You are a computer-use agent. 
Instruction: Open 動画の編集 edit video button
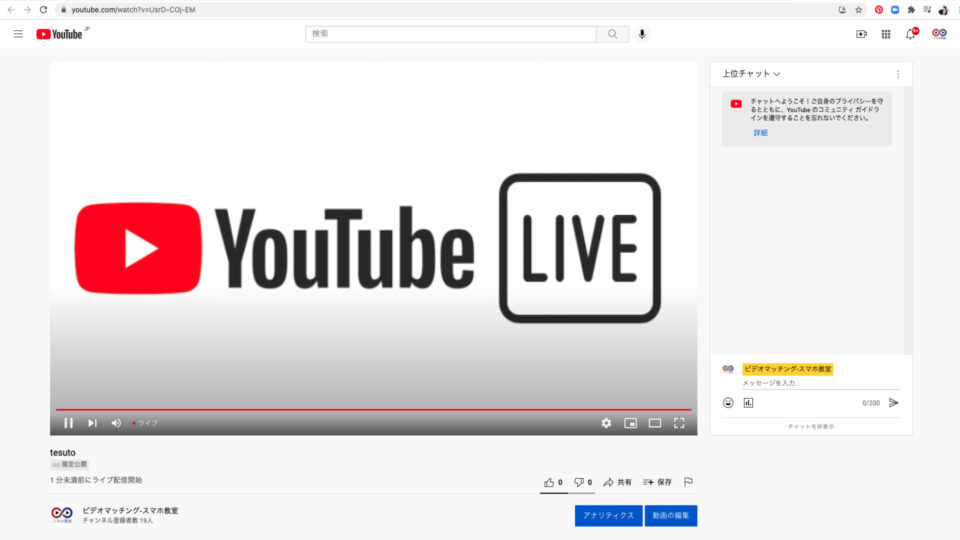pos(671,516)
